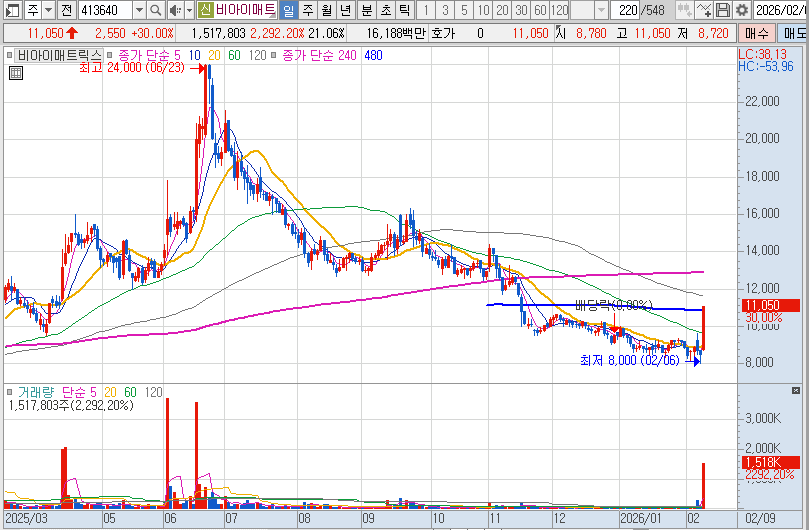
Task: Switch to 초 second chart
Action: (x=386, y=10)
